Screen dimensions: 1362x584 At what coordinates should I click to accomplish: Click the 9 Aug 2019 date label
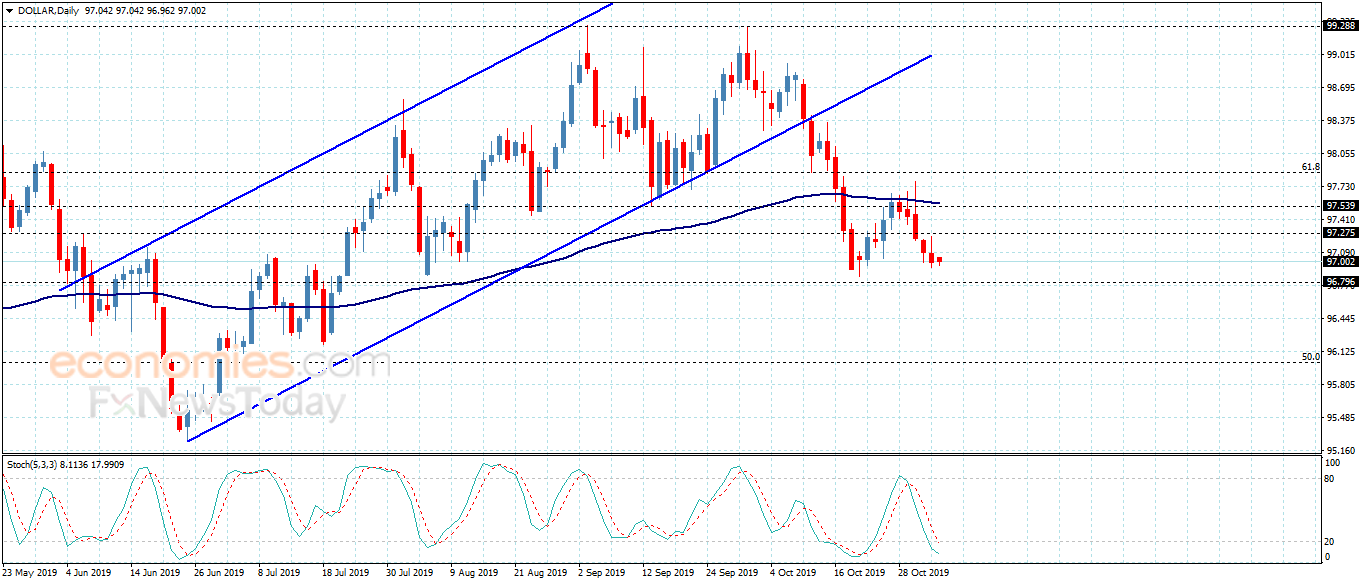click(x=474, y=574)
